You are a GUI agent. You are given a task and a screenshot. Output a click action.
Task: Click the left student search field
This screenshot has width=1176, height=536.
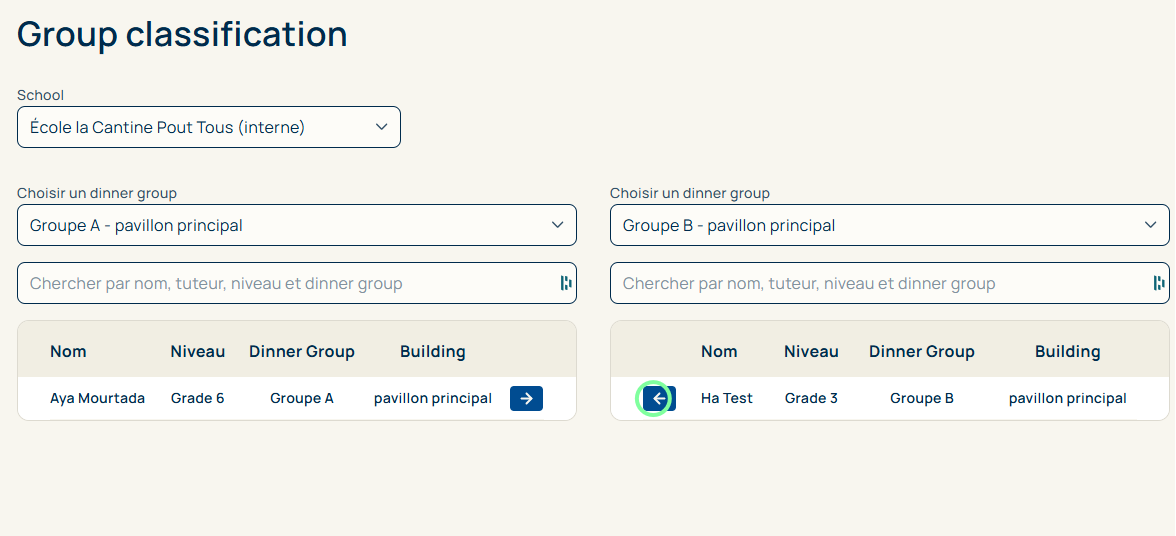(285, 283)
